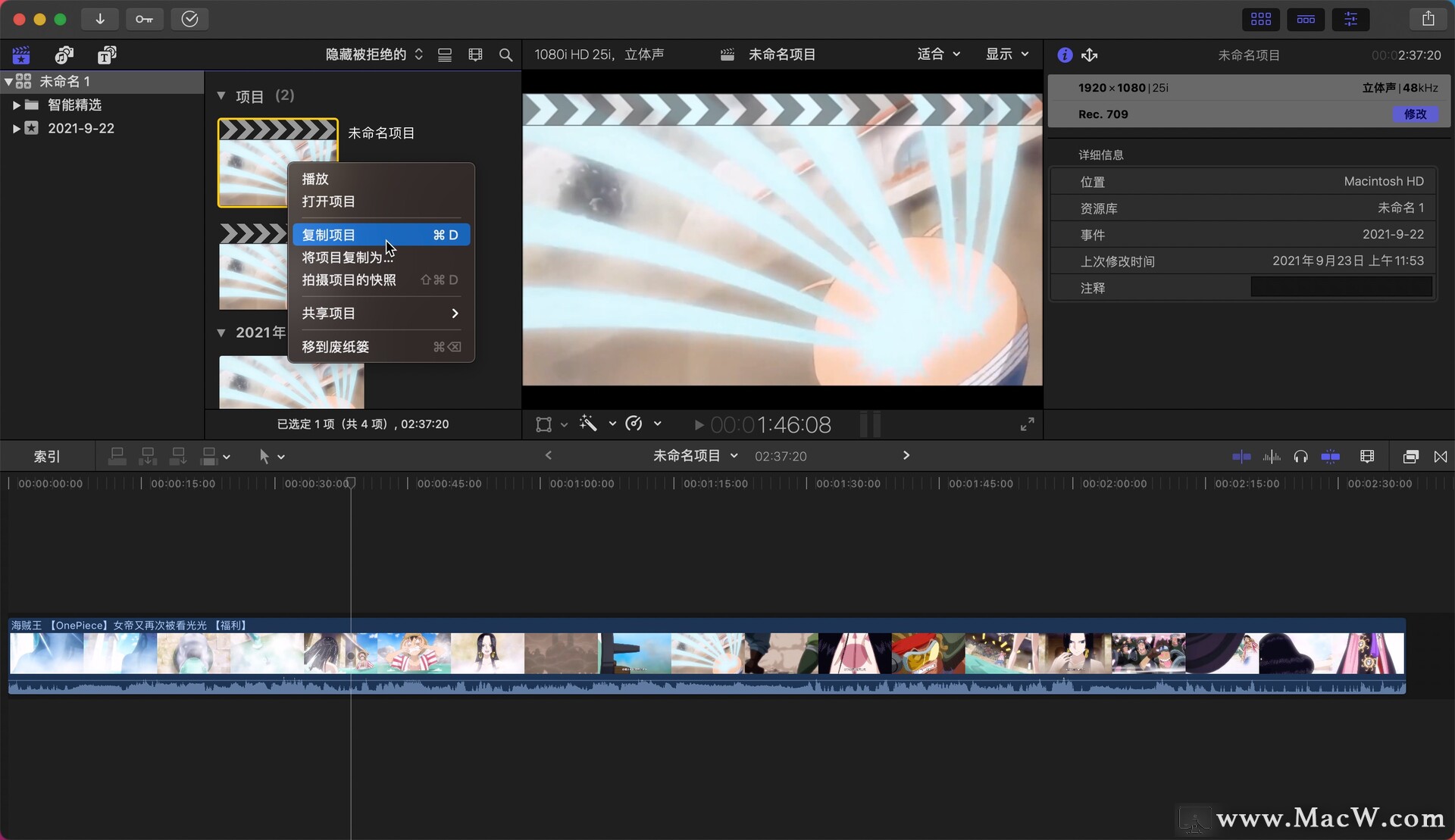Collapse the 2021年 date section

pos(221,333)
